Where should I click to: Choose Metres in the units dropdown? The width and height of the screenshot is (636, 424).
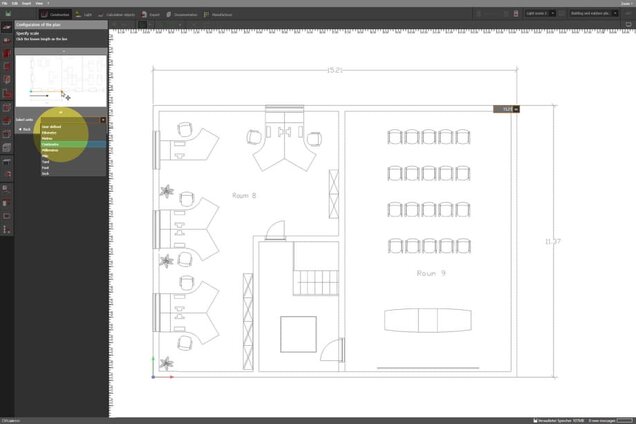coord(49,138)
